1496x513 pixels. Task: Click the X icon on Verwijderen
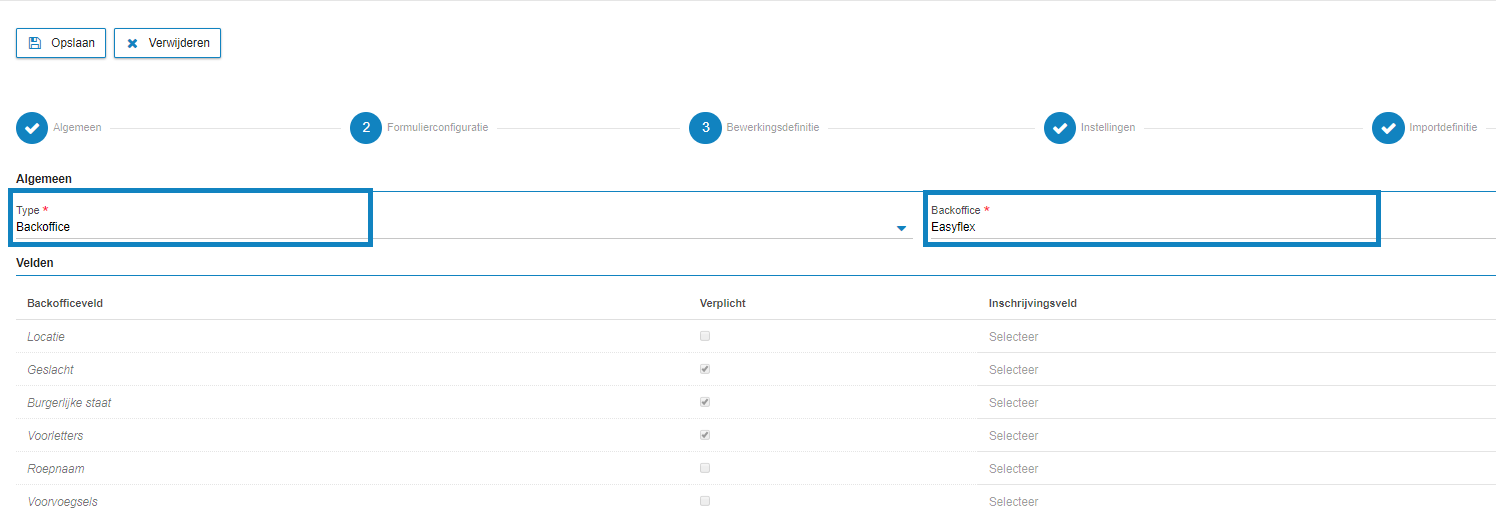132,44
